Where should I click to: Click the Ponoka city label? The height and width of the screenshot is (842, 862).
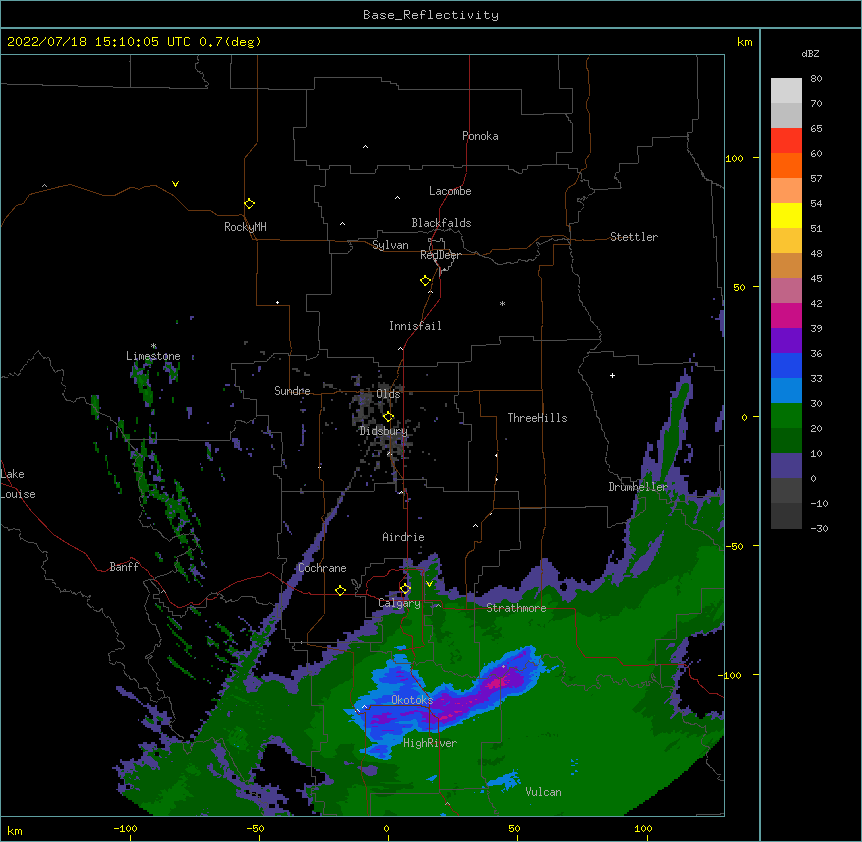480,136
